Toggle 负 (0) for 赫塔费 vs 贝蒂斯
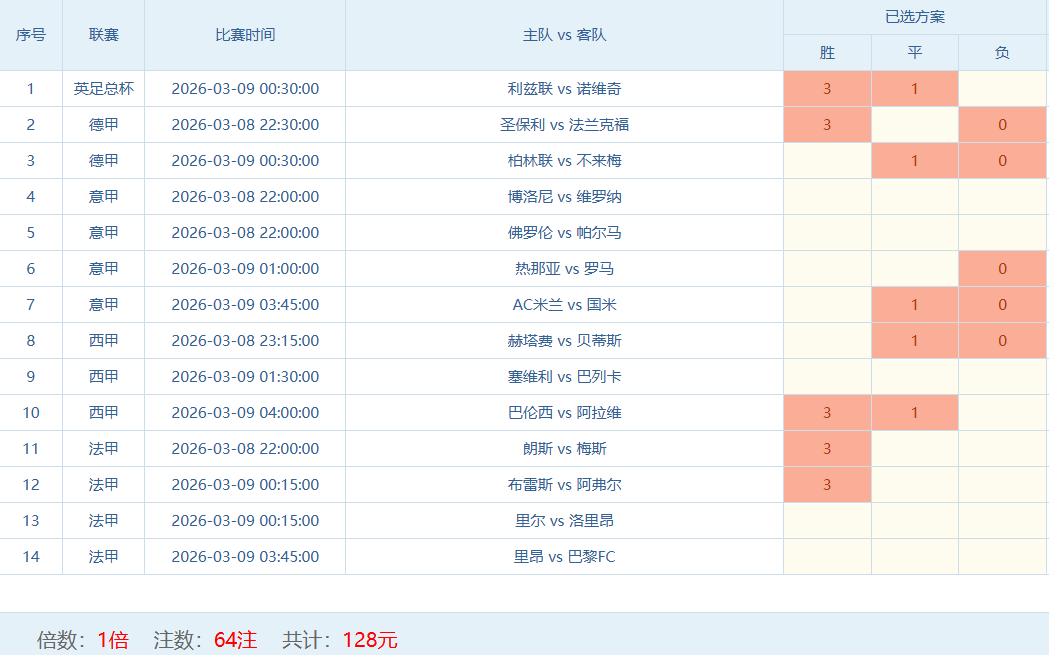The width and height of the screenshot is (1049, 655). pos(1002,341)
